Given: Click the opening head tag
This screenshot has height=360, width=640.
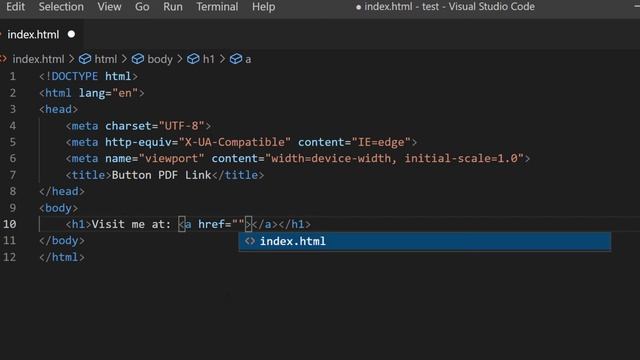Looking at the screenshot, I should click(x=58, y=109).
